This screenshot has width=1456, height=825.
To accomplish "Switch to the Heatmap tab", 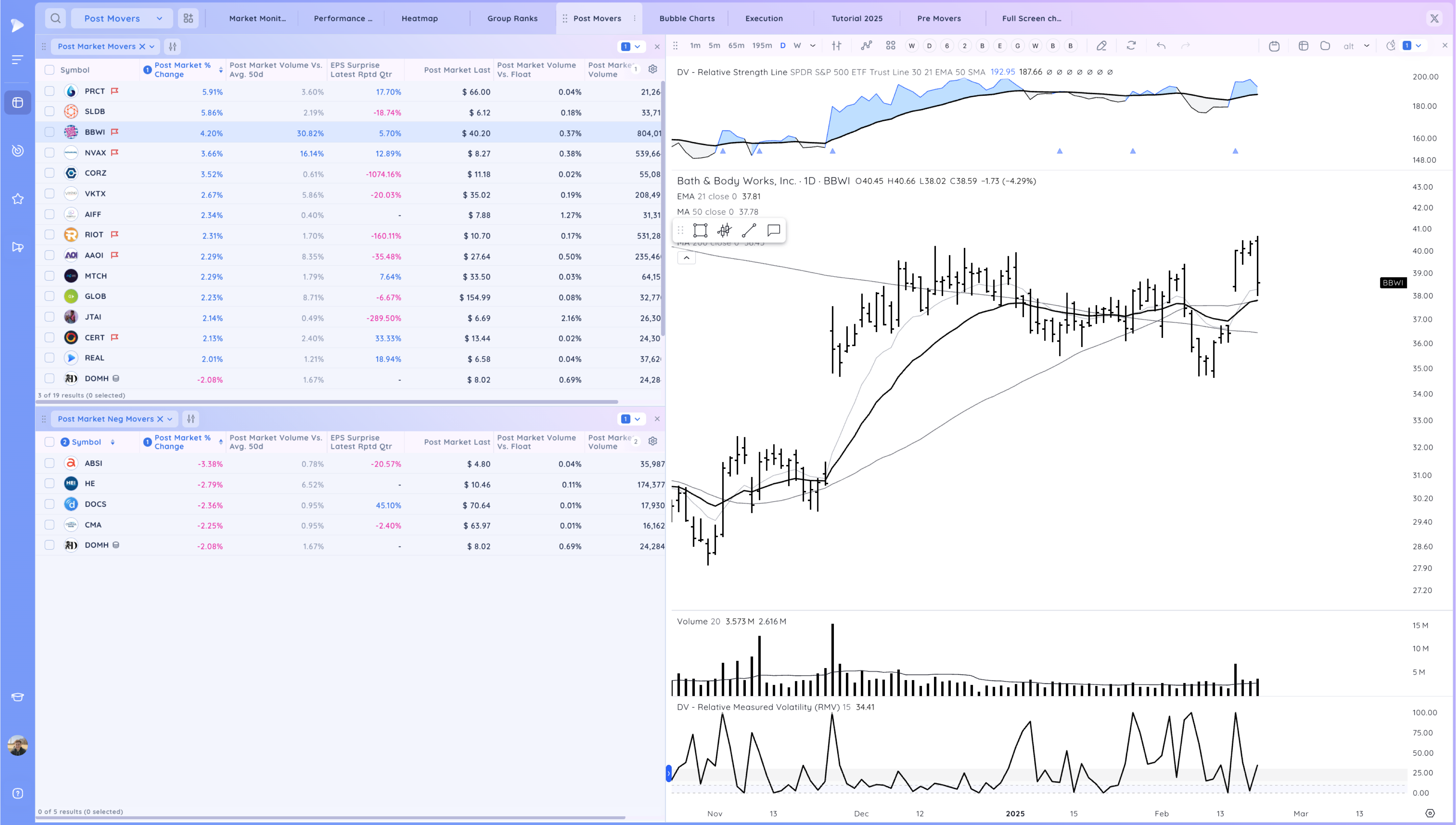I will [420, 19].
